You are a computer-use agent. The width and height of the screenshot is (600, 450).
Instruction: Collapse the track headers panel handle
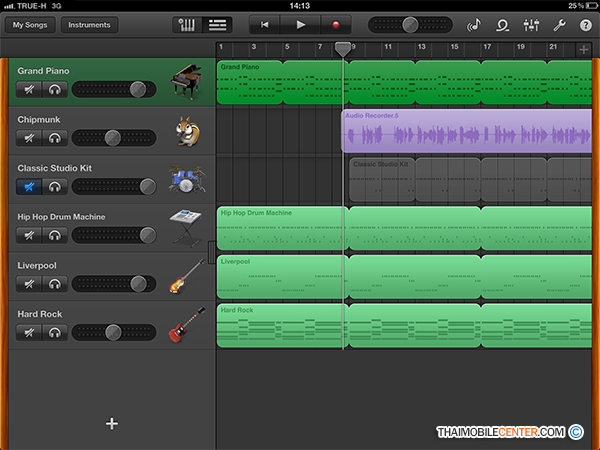point(213,251)
